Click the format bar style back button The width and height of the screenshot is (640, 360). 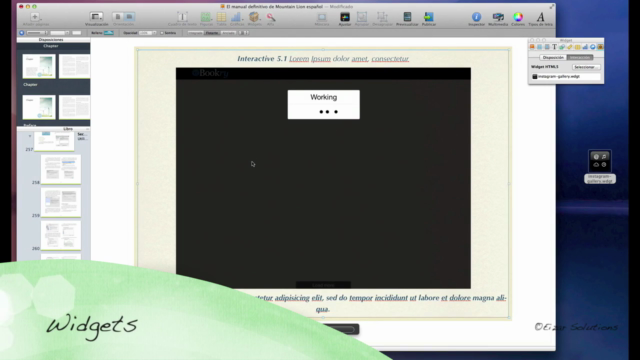coord(22,33)
